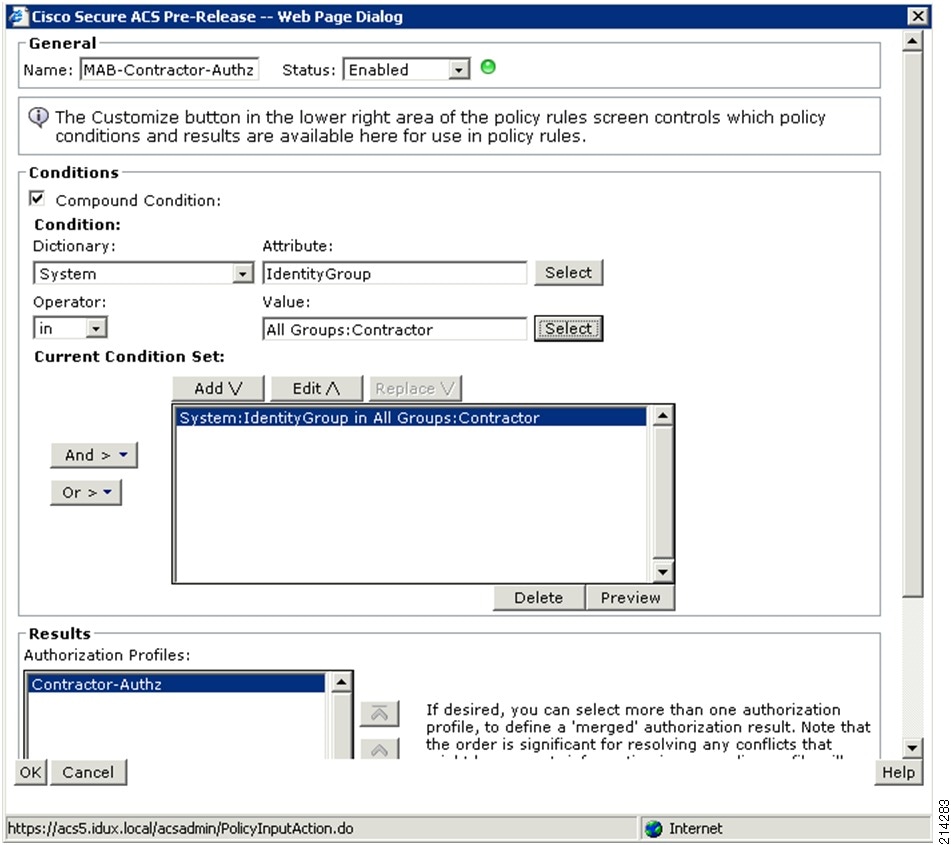
Task: Click the information balloon icon
Action: (39, 117)
